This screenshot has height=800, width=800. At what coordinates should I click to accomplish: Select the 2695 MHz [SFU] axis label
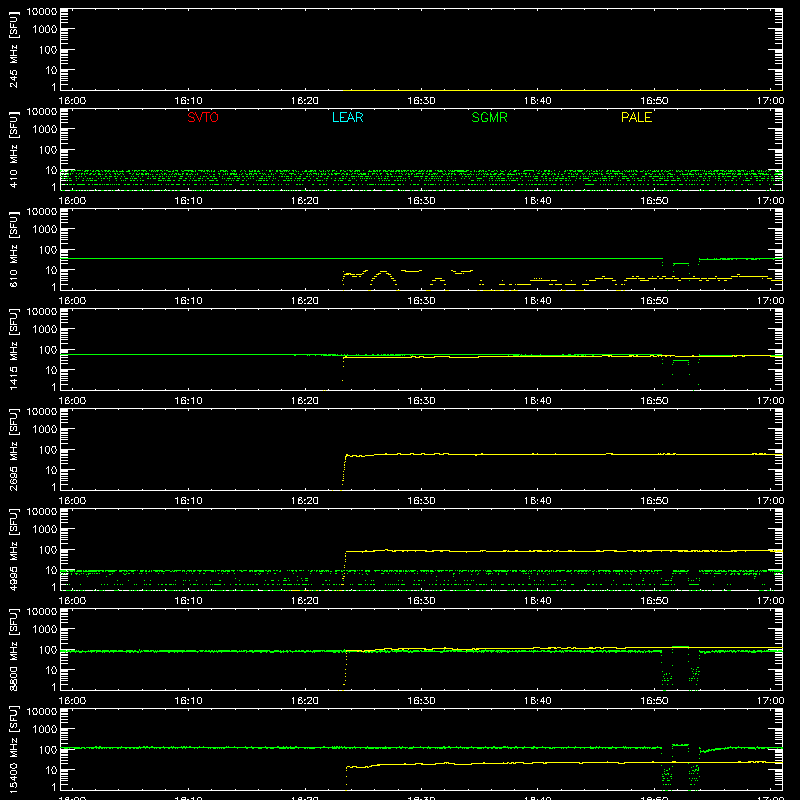(14, 449)
